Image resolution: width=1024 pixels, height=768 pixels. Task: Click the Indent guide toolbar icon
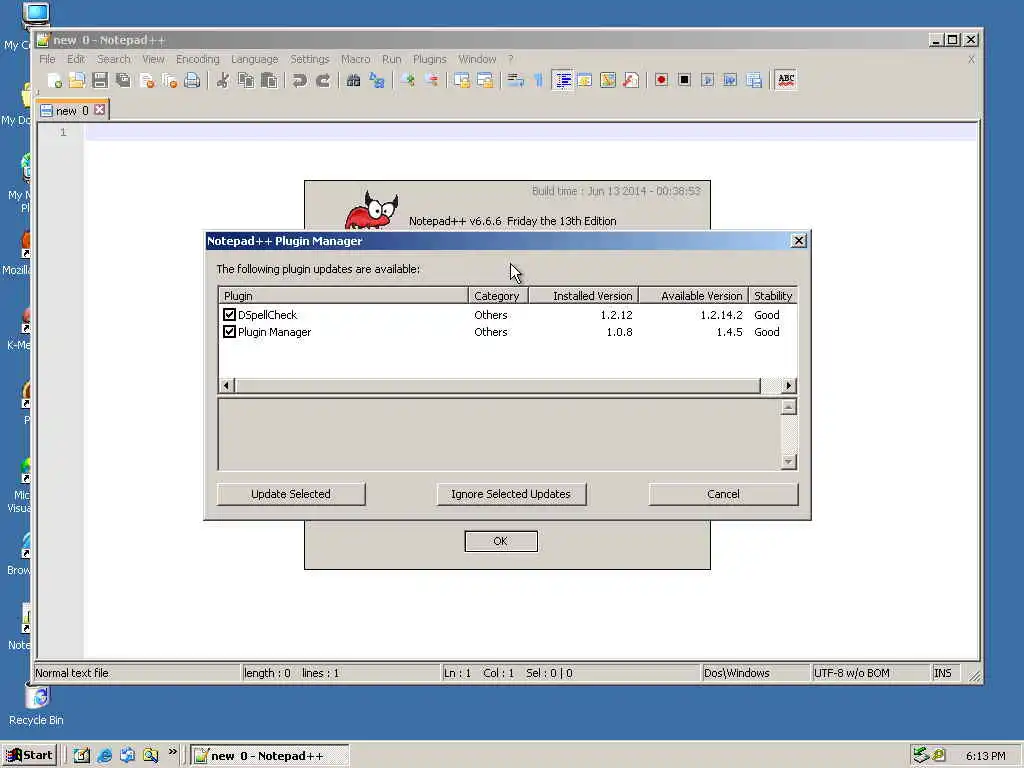pos(562,80)
